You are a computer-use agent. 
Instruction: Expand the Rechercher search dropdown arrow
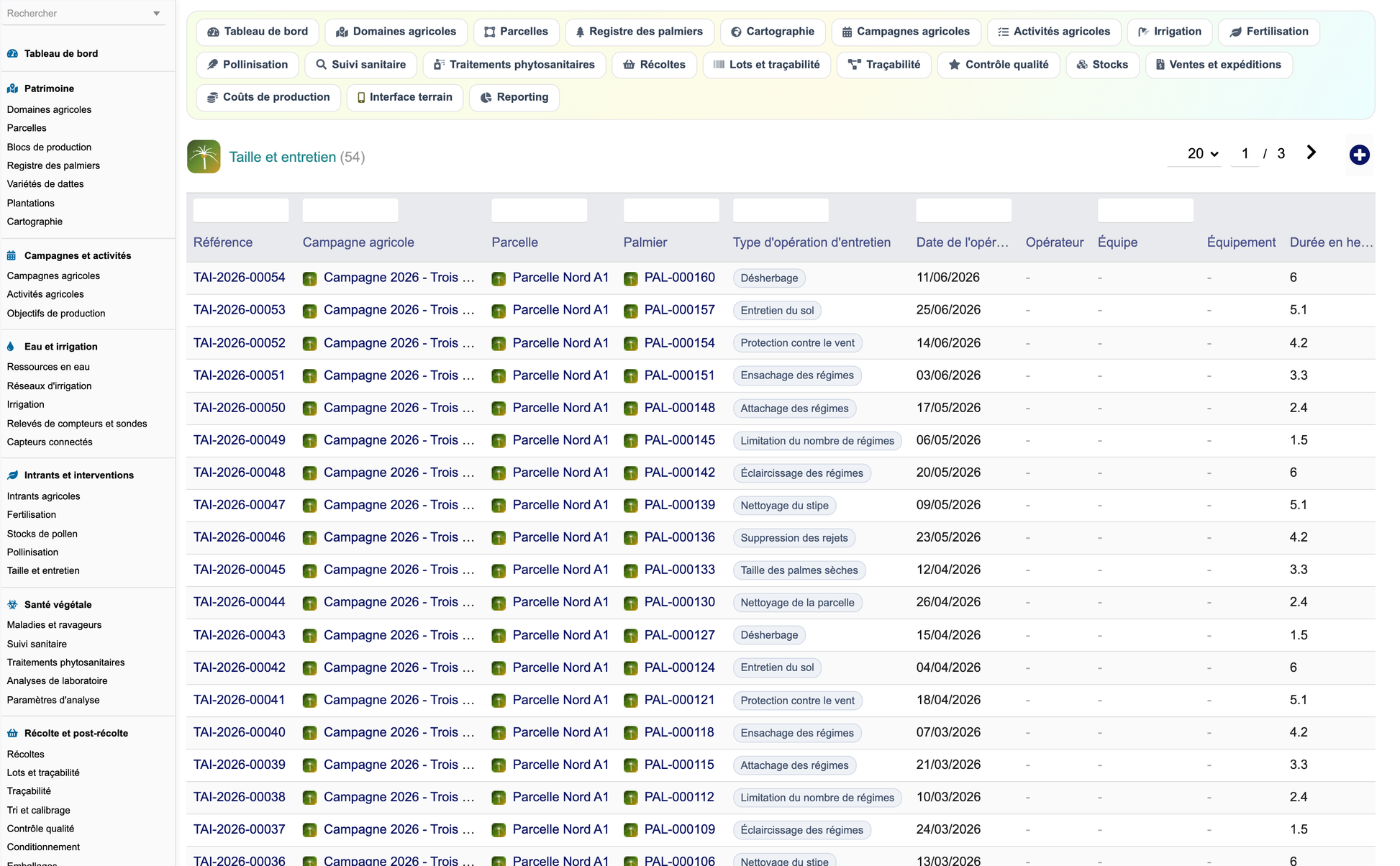coord(157,14)
